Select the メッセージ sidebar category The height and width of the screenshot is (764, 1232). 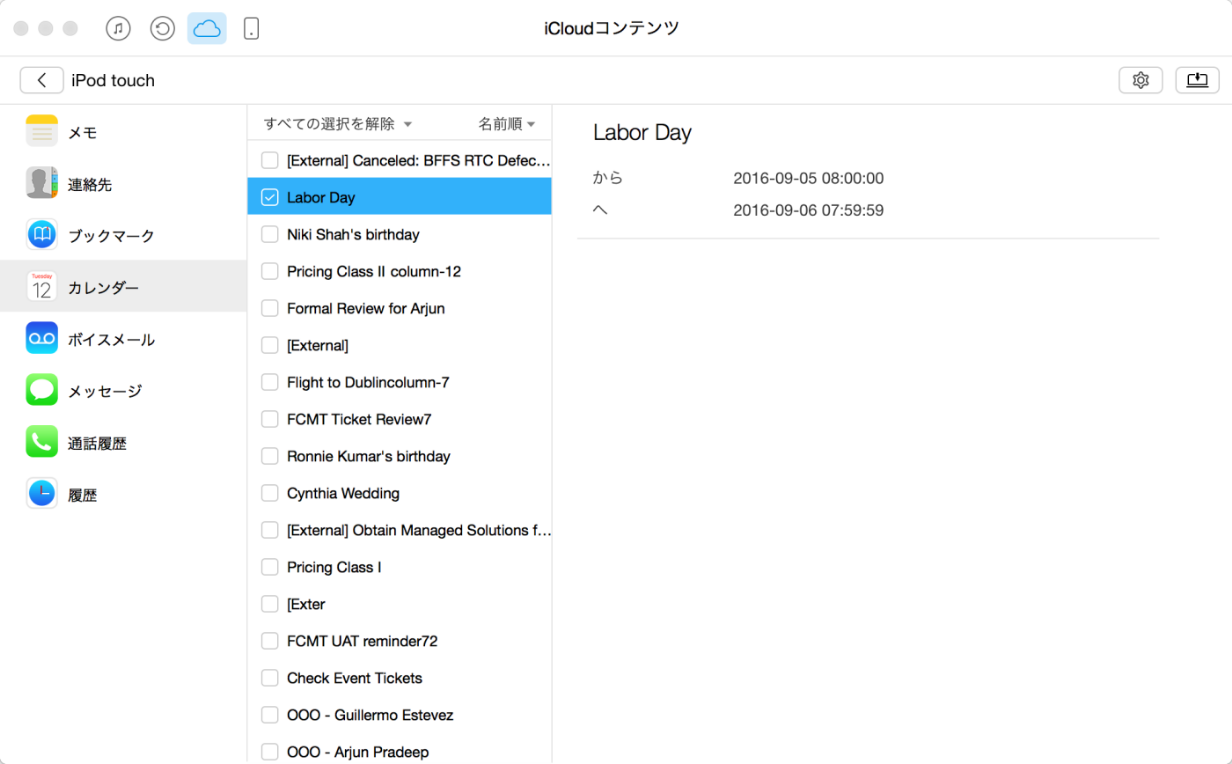(x=123, y=392)
